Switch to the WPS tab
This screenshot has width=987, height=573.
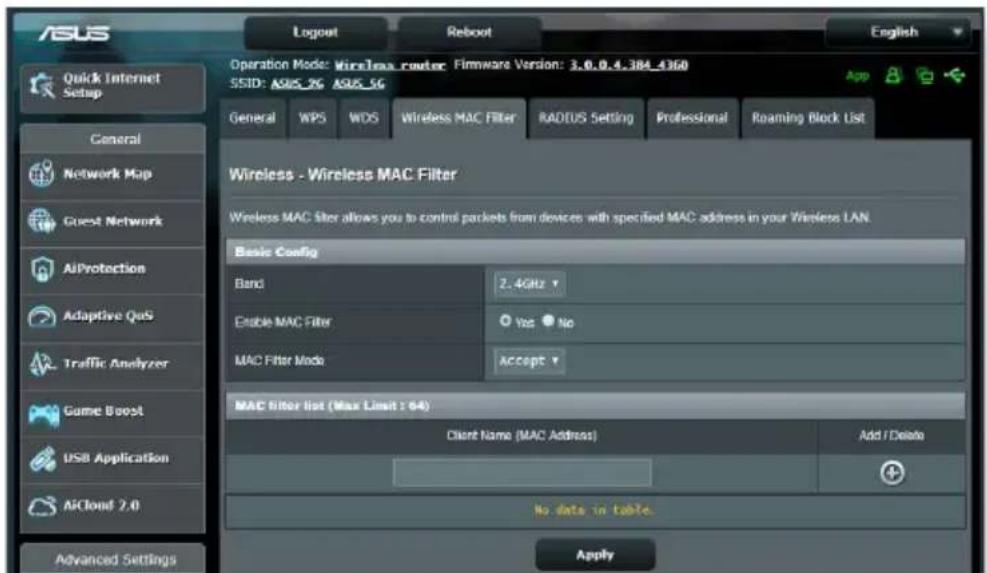point(312,118)
